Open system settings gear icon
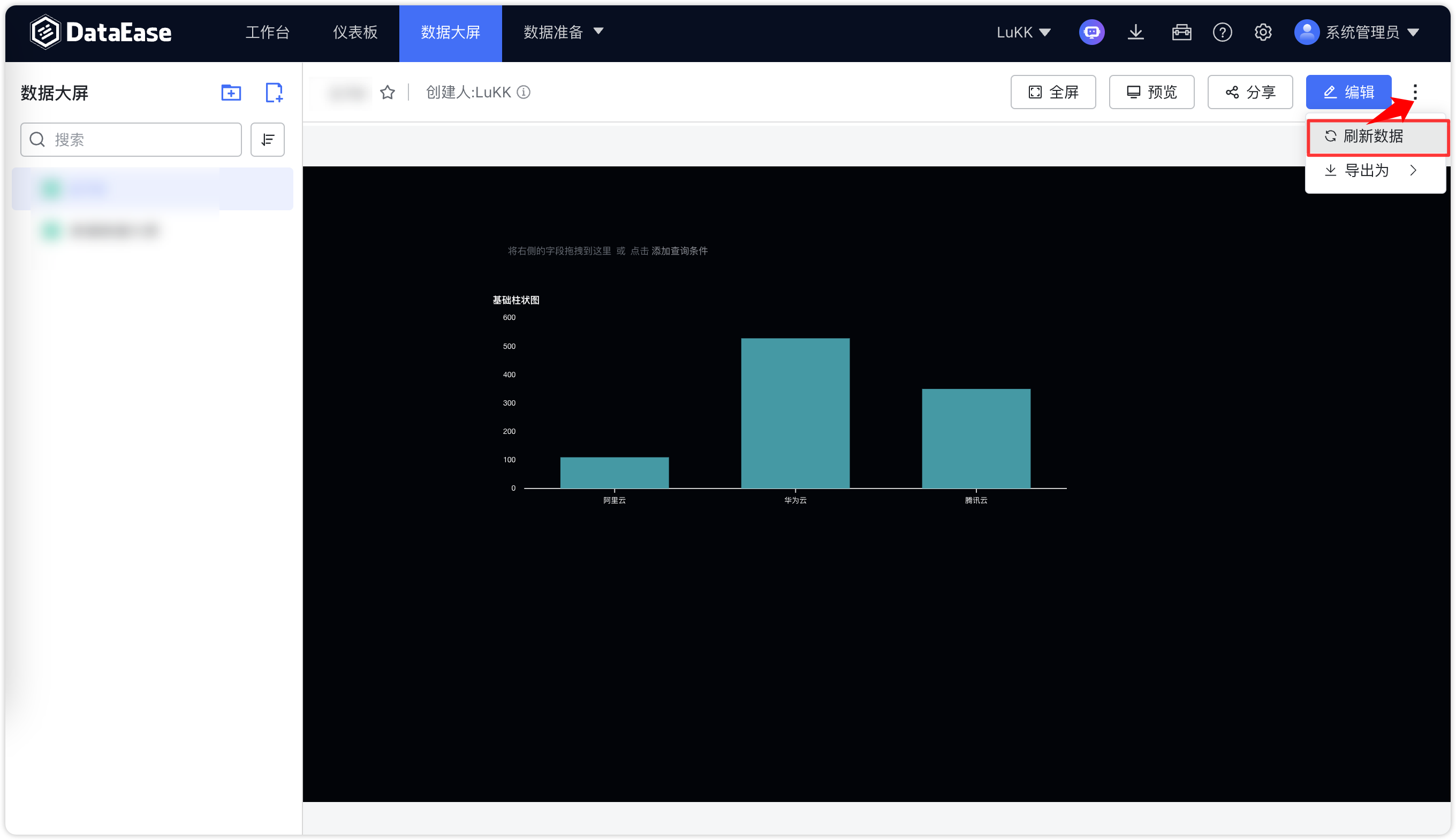Image resolution: width=1456 pixels, height=840 pixels. (x=1263, y=32)
